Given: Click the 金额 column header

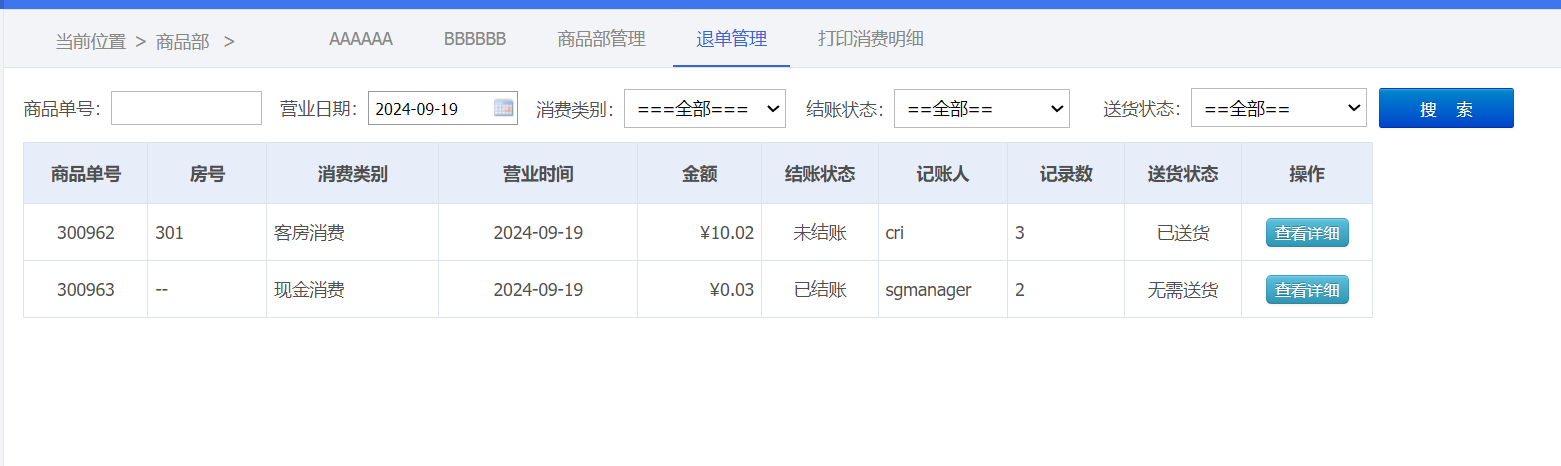Looking at the screenshot, I should point(700,174).
